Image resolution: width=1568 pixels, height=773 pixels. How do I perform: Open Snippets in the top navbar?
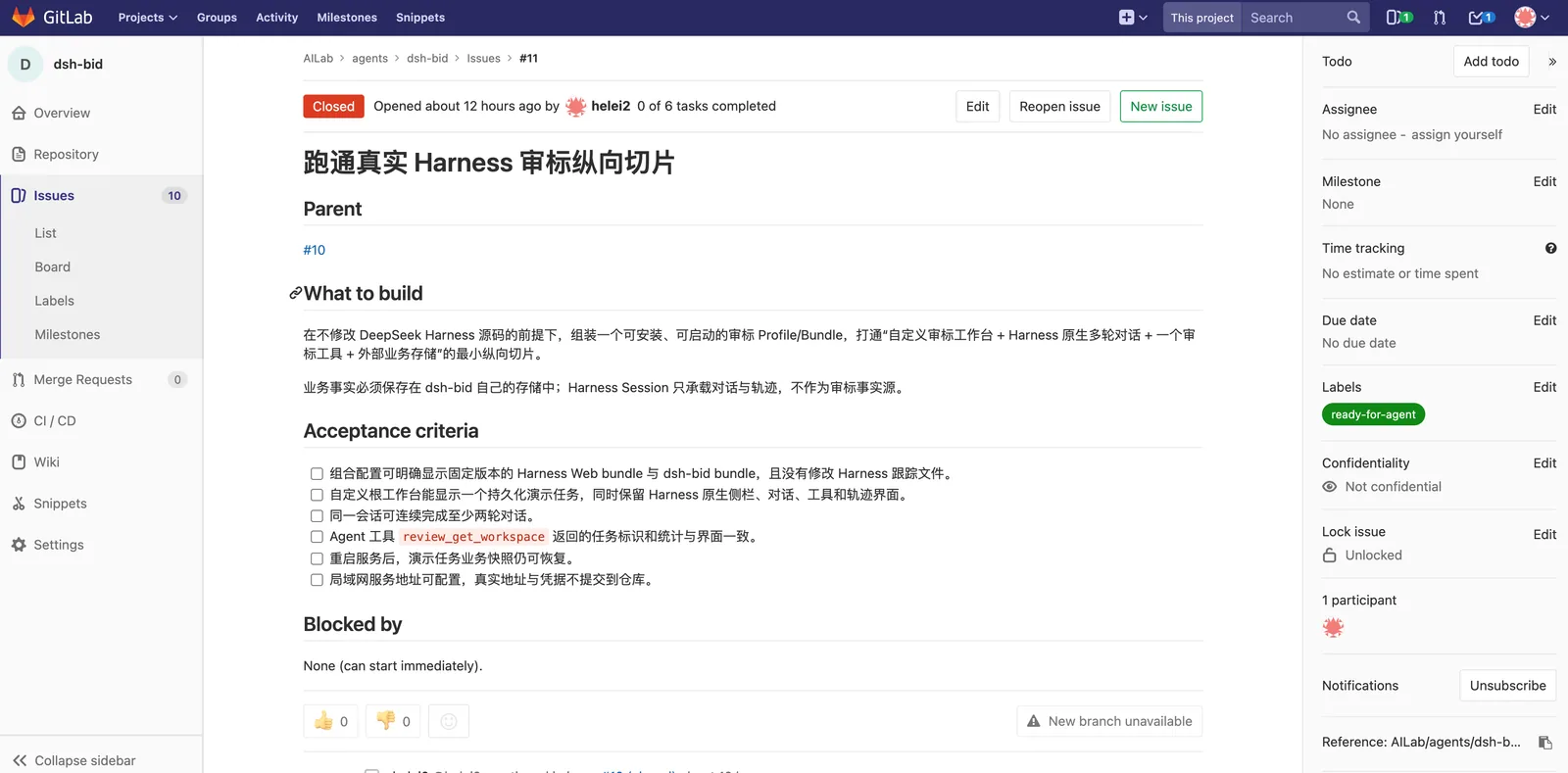pyautogui.click(x=420, y=18)
